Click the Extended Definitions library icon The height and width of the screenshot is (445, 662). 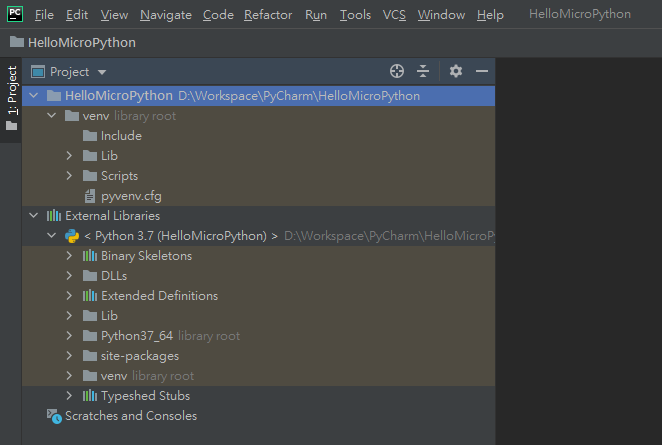click(90, 296)
